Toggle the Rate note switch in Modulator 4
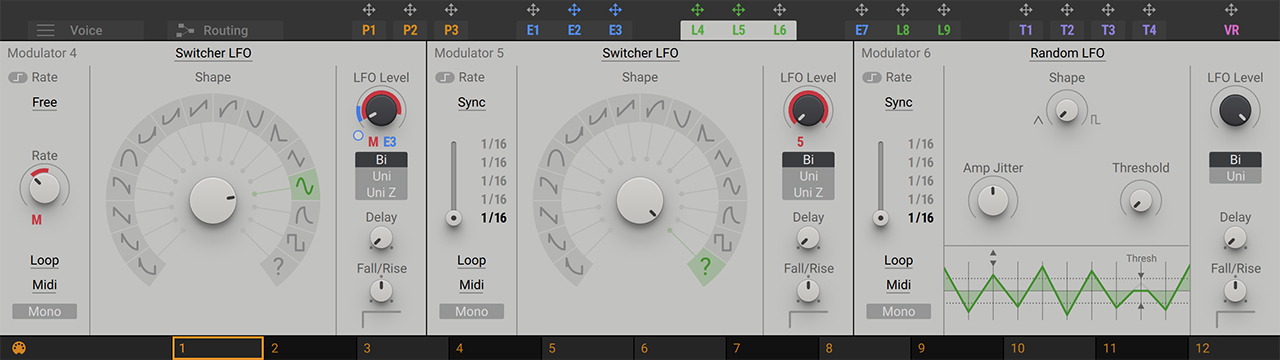 [x=18, y=77]
